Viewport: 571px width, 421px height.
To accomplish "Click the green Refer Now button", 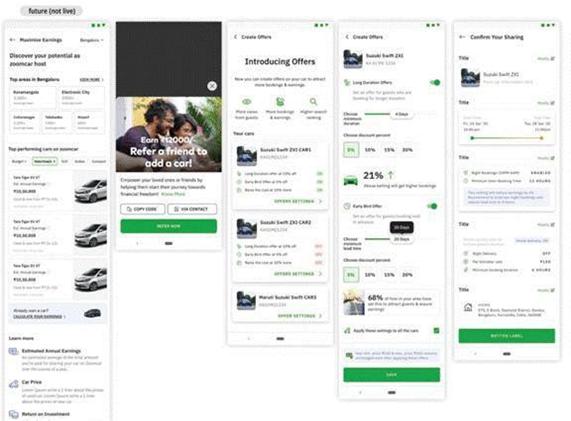I will point(169,226).
